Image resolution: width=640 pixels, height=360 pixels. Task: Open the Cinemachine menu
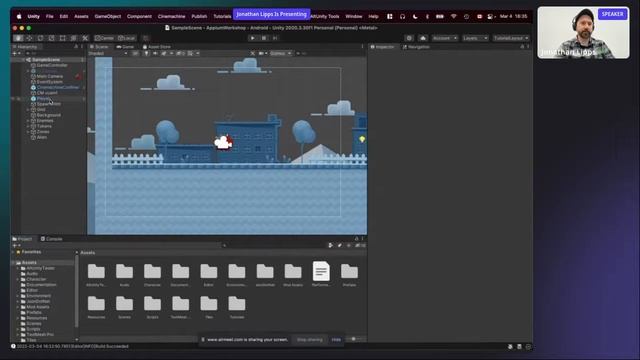point(171,16)
